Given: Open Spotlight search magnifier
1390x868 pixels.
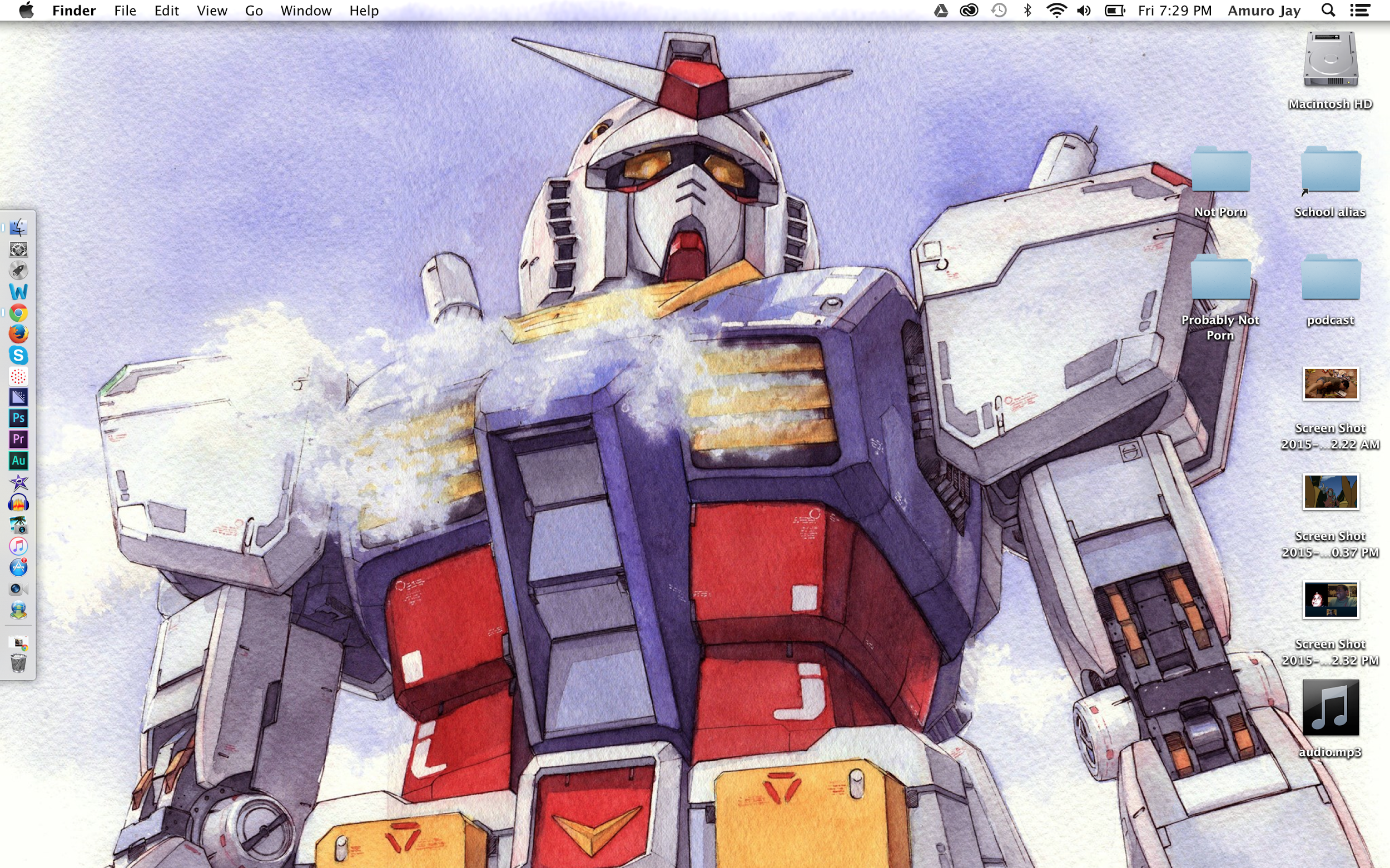Looking at the screenshot, I should tap(1328, 11).
